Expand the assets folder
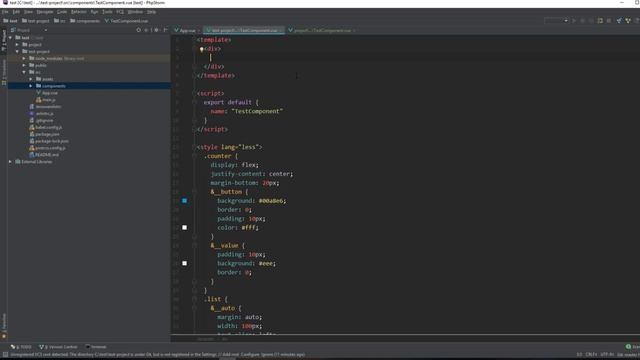 31,79
